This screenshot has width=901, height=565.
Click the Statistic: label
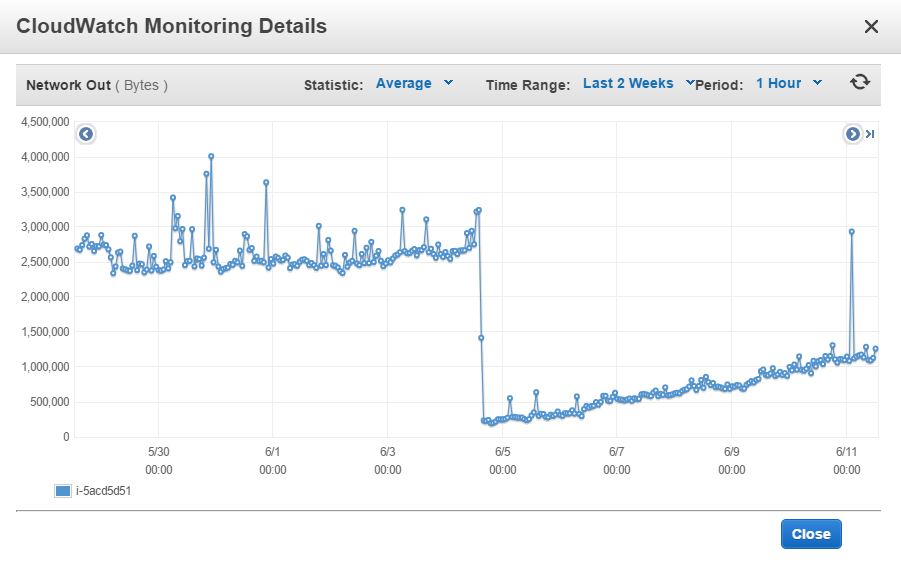click(x=333, y=85)
